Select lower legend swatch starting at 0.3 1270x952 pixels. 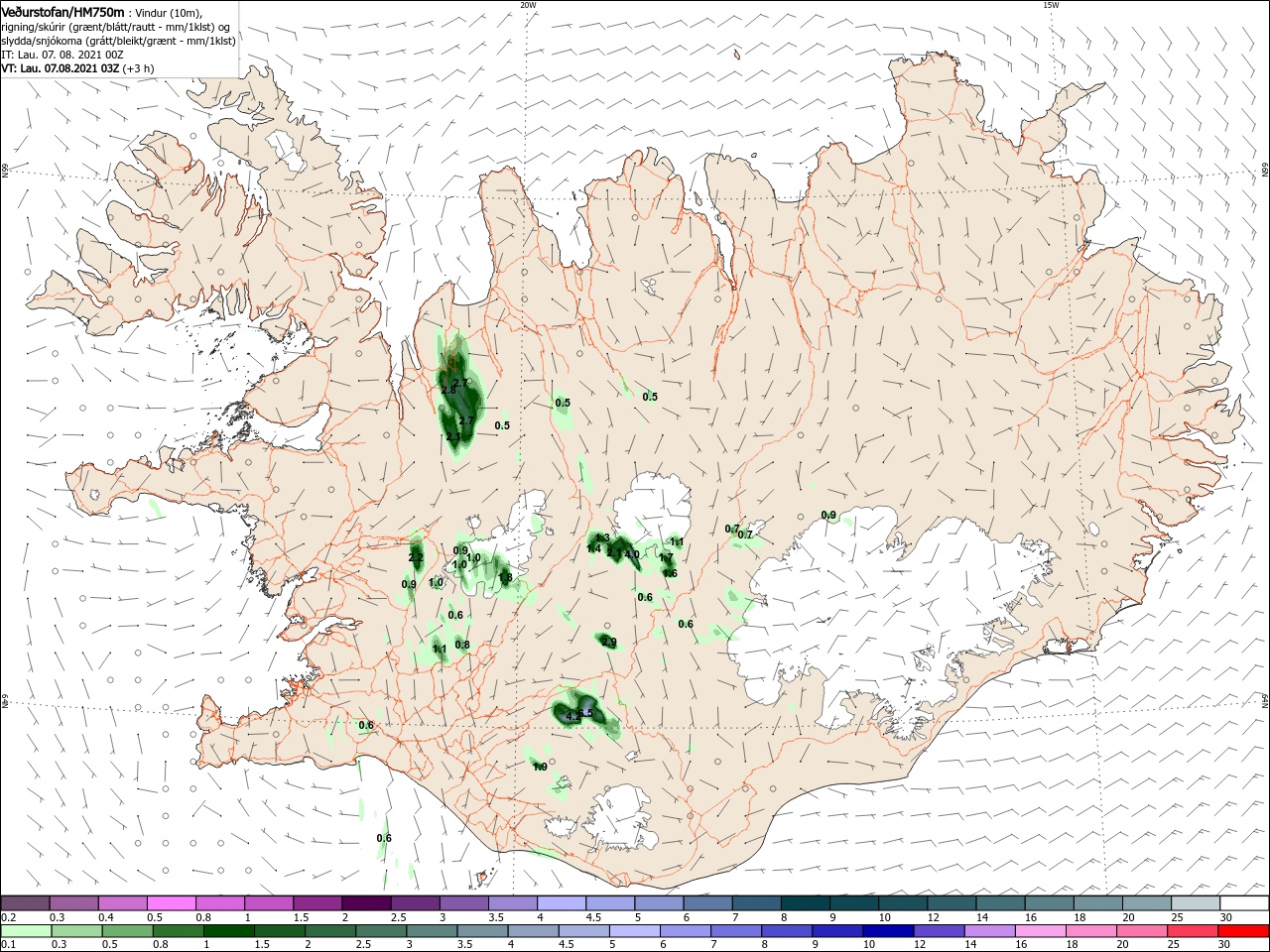click(x=75, y=931)
